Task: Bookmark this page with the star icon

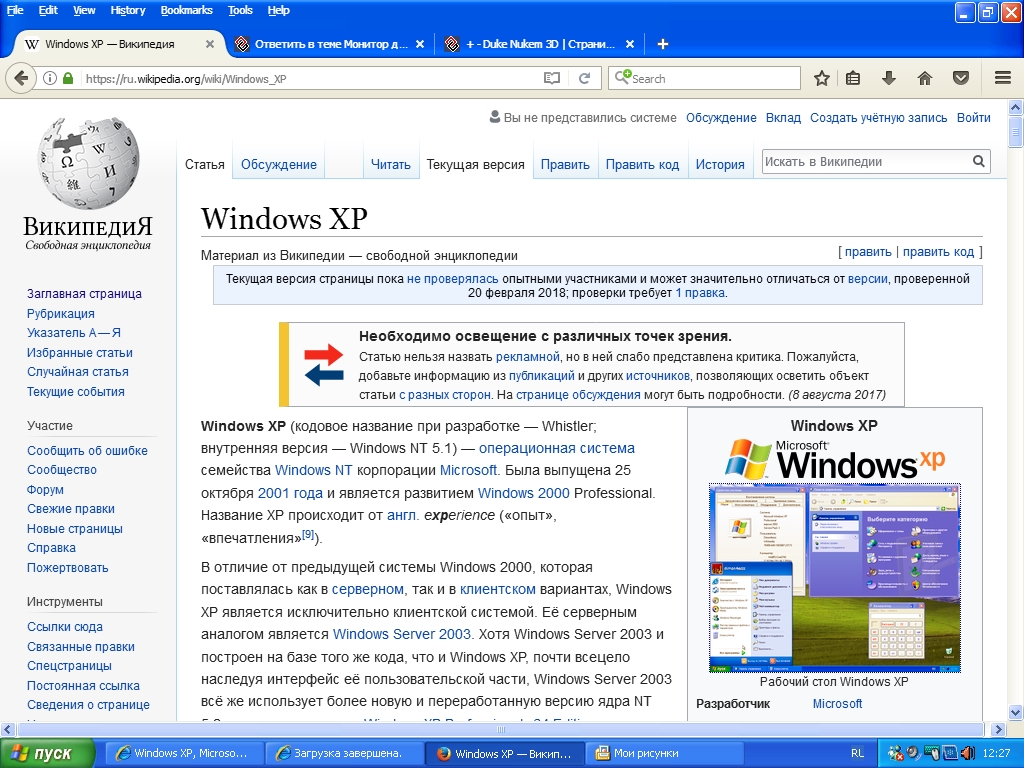Action: 822,78
